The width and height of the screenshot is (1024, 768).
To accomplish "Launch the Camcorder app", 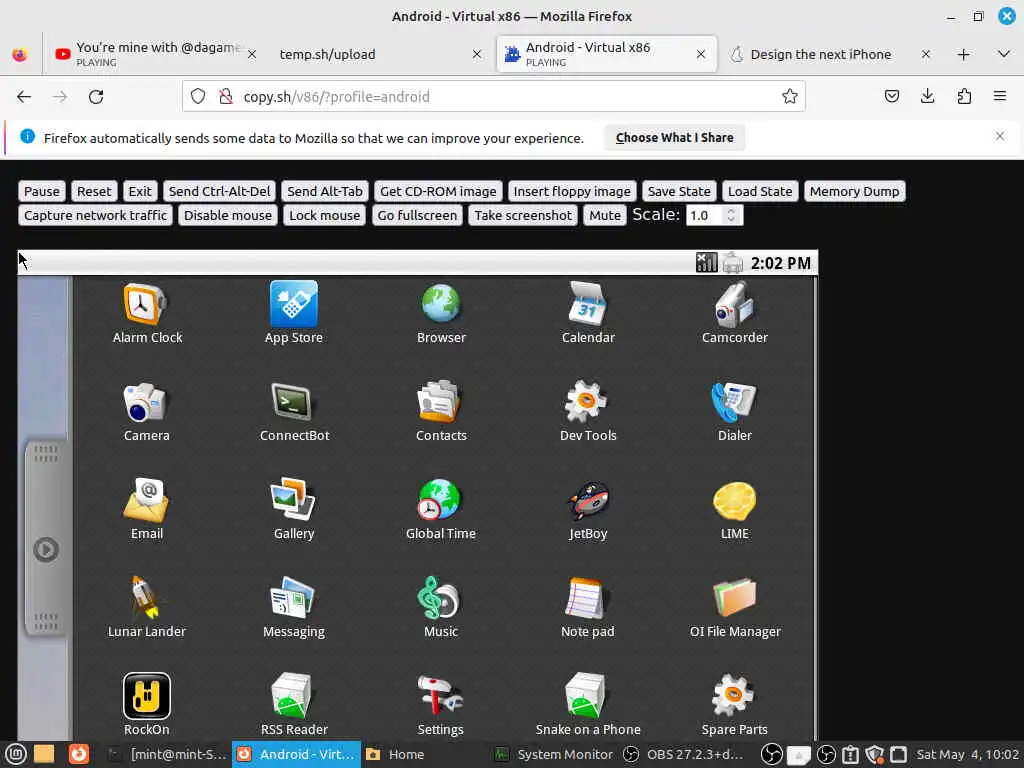I will pos(735,313).
